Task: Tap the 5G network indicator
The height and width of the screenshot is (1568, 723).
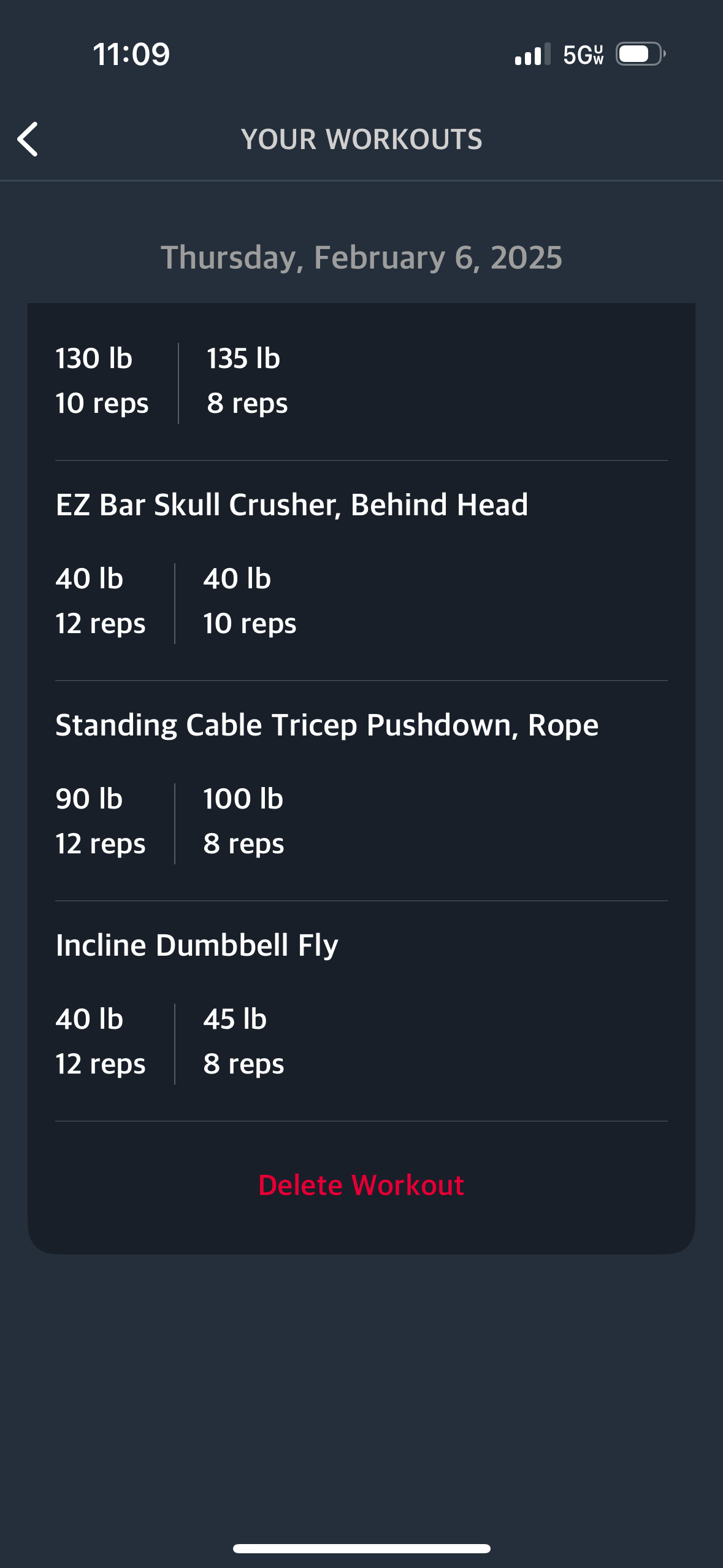Action: tap(583, 55)
